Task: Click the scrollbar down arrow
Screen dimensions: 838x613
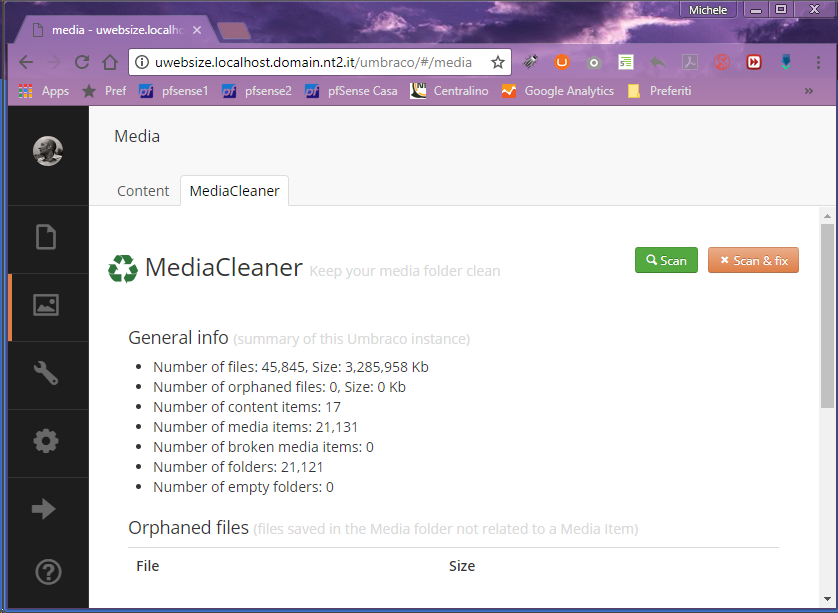Action: pos(827,599)
